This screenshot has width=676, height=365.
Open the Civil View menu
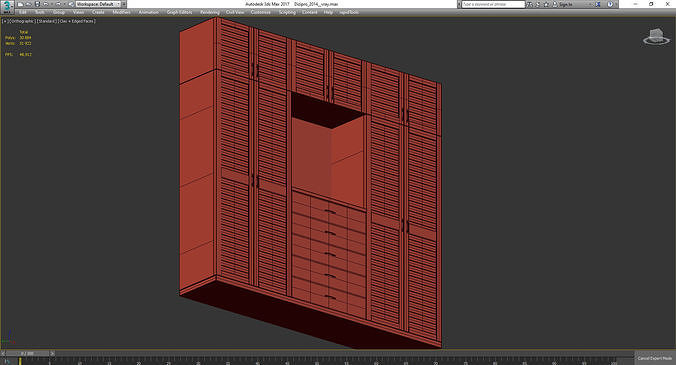coord(235,12)
